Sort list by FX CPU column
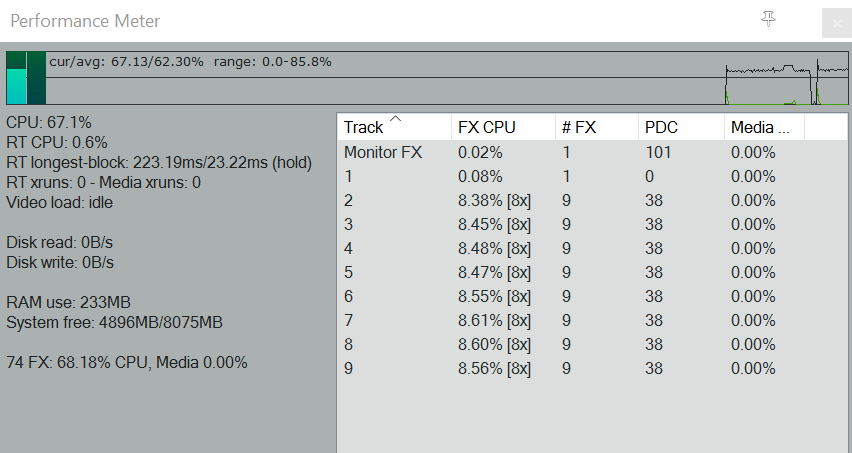852x453 pixels. pyautogui.click(x=486, y=127)
